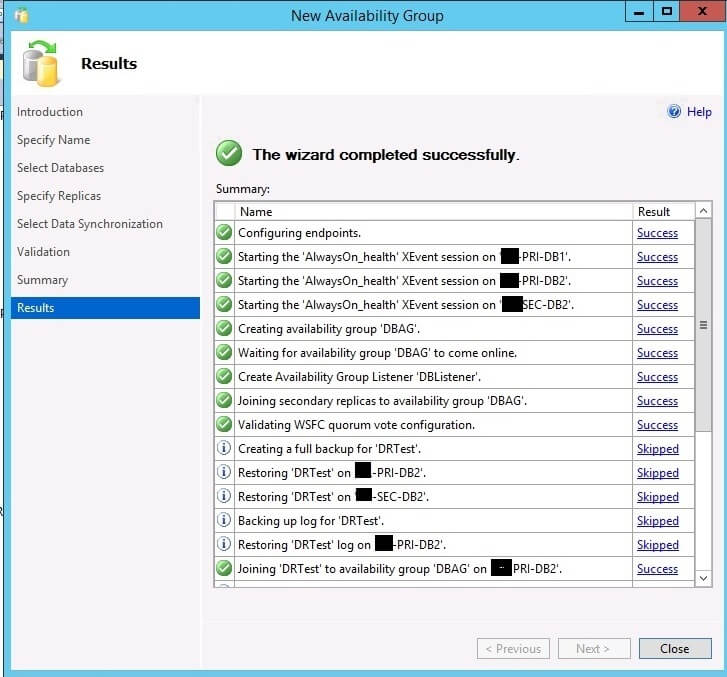Screen dimensions: 727x677
Task: Select the 'Configuring endpoints.' row text
Action: pos(299,233)
